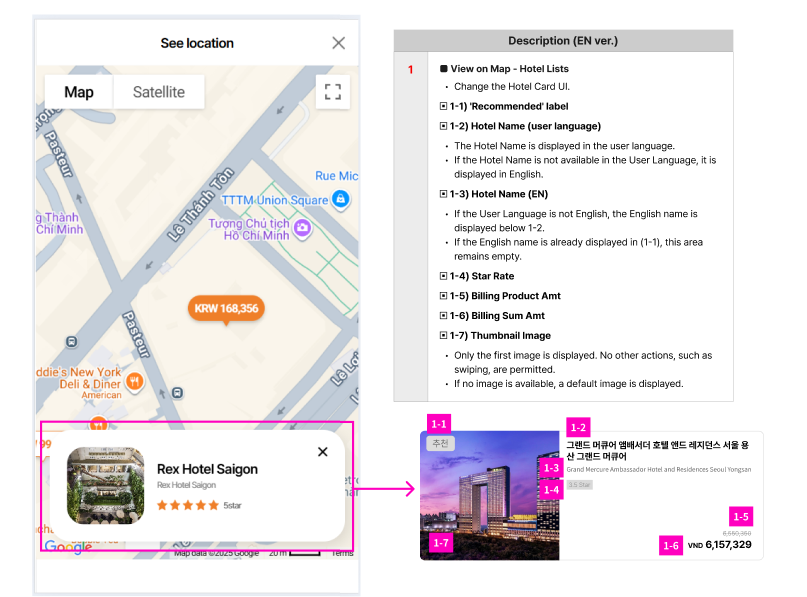Image resolution: width=807 pixels, height=597 pixels.
Task: Click Grand Mercure hotel thumbnail image
Action: (489, 496)
